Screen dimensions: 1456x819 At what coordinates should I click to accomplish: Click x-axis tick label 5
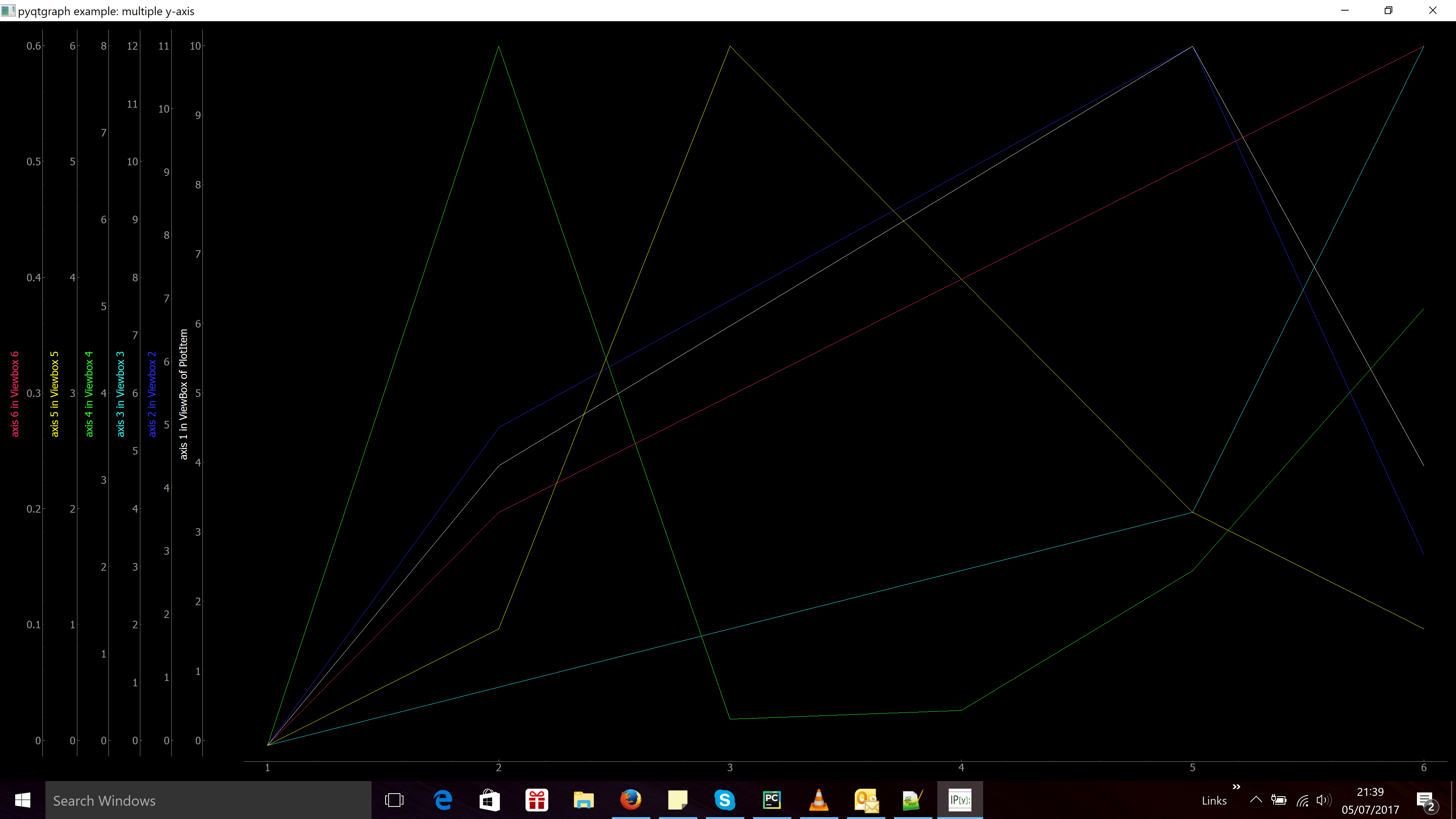coord(1192,767)
